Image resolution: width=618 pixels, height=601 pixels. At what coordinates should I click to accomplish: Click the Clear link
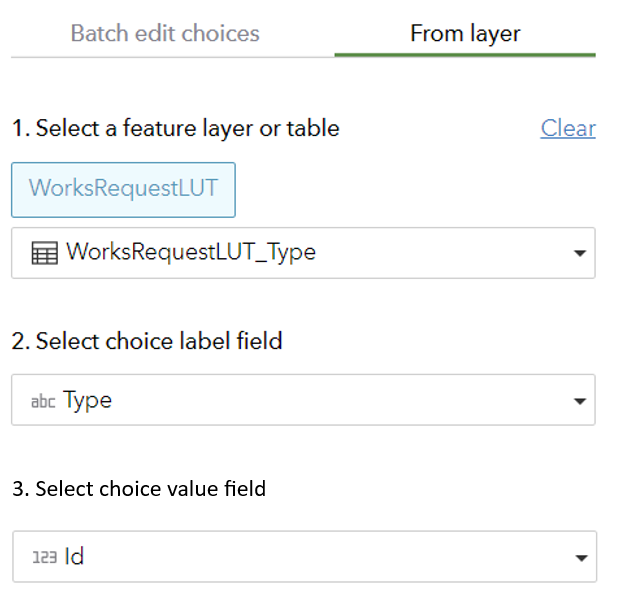568,128
